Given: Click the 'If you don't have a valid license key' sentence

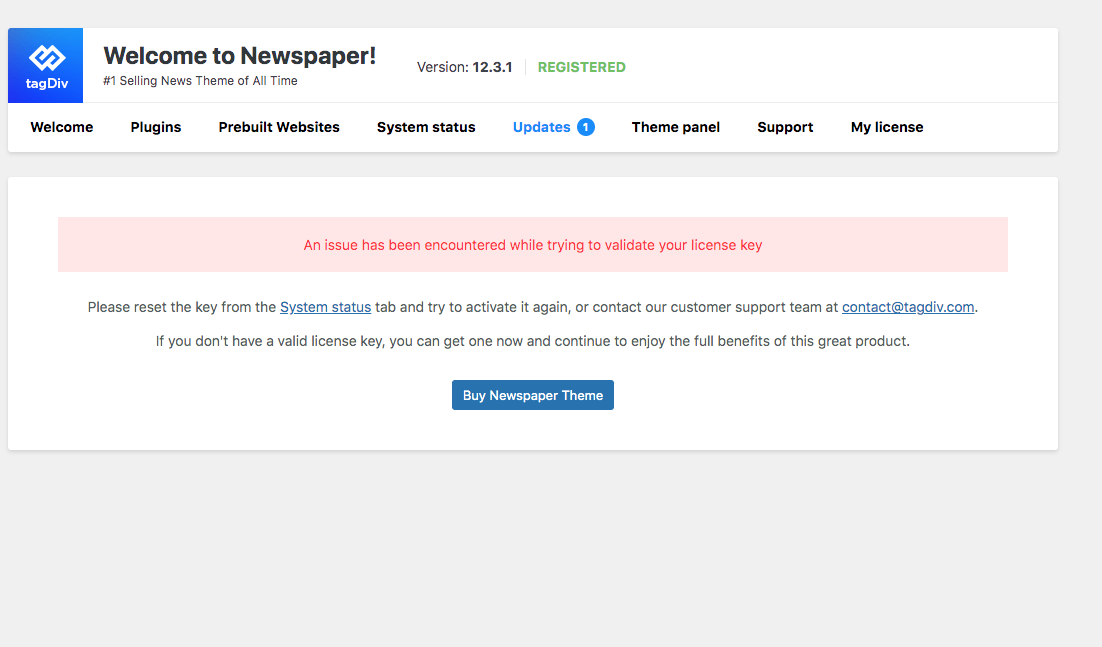Looking at the screenshot, I should (x=533, y=341).
